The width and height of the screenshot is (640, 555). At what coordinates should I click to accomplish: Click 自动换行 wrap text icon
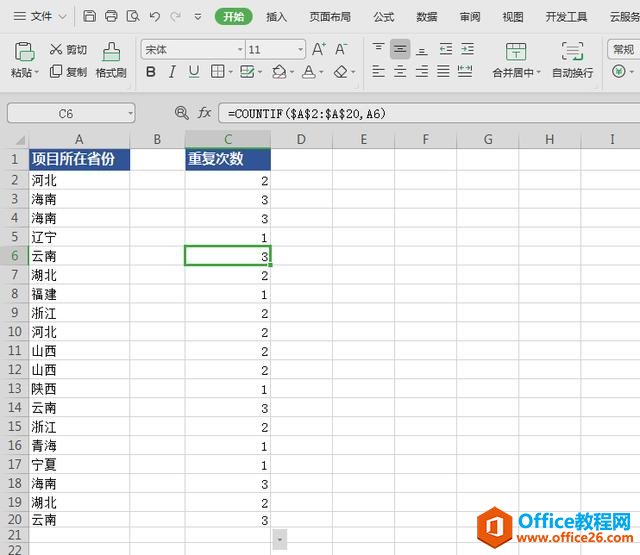(x=572, y=51)
